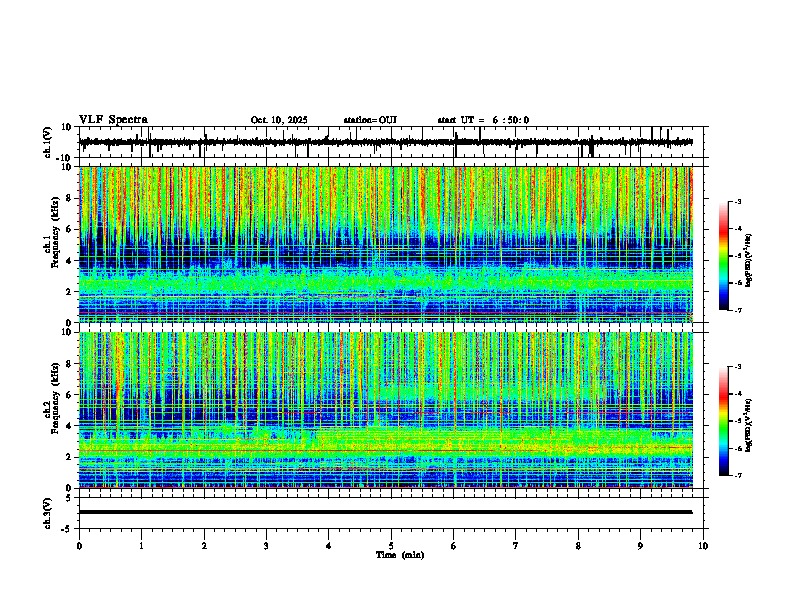Click the ch.1 spectrogram color scale bar

pos(723,256)
